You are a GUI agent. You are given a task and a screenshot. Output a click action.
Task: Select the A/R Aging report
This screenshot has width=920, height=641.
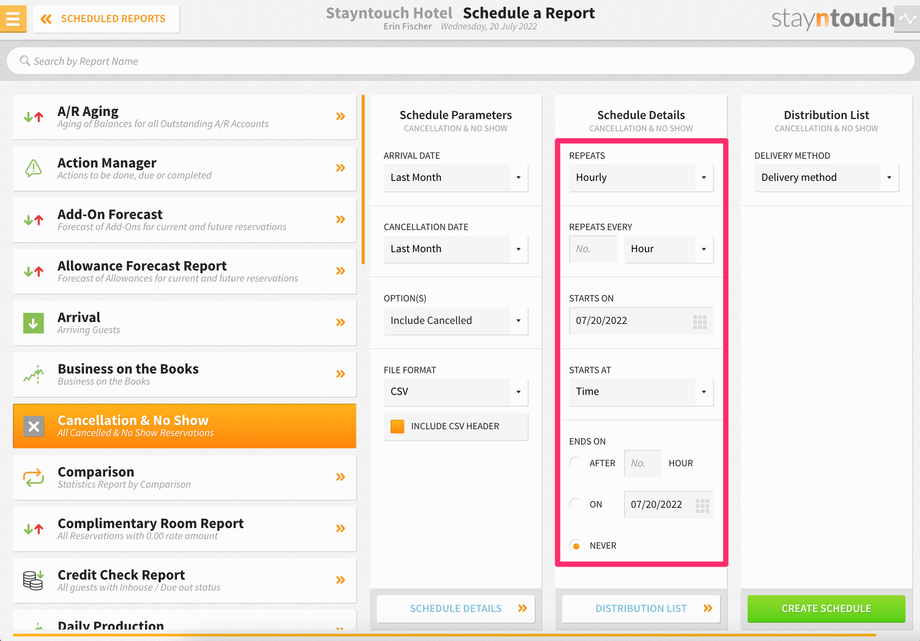coord(184,117)
